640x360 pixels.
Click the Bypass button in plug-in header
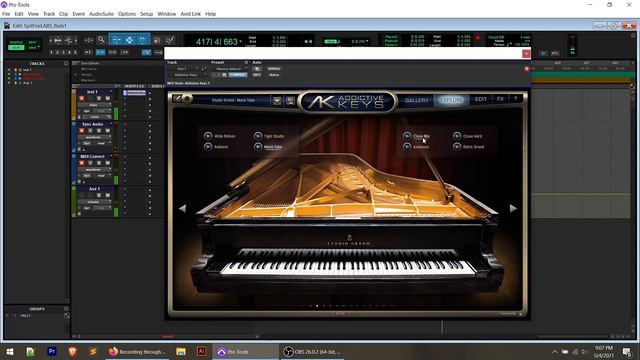coord(274,69)
